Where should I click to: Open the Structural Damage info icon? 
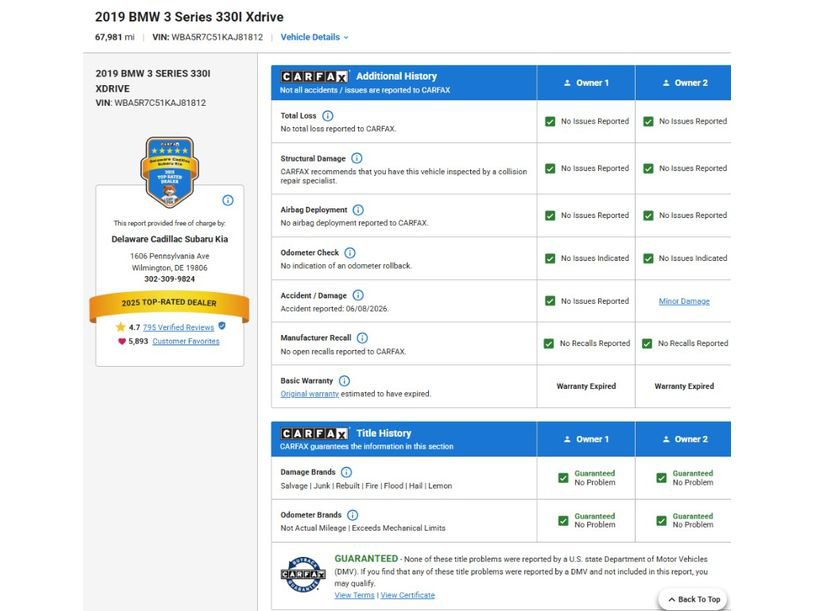(x=357, y=158)
